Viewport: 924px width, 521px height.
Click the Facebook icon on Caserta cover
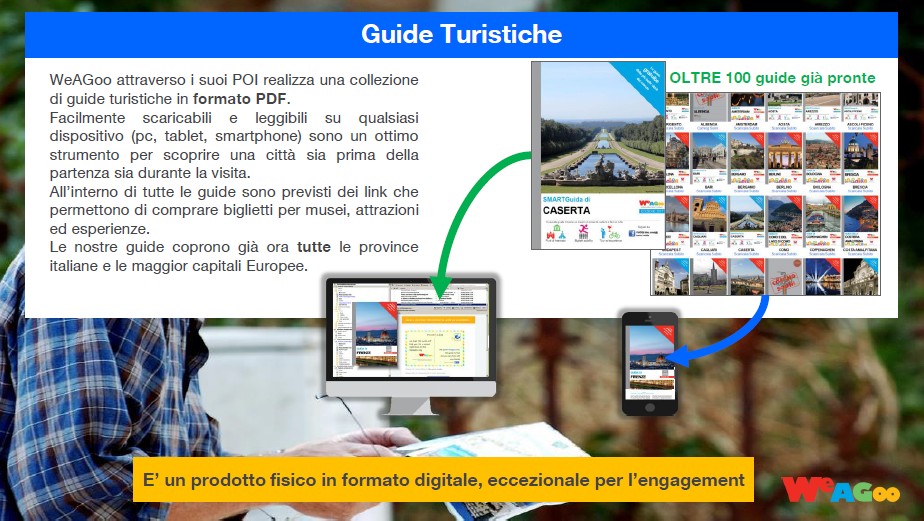coord(632,233)
